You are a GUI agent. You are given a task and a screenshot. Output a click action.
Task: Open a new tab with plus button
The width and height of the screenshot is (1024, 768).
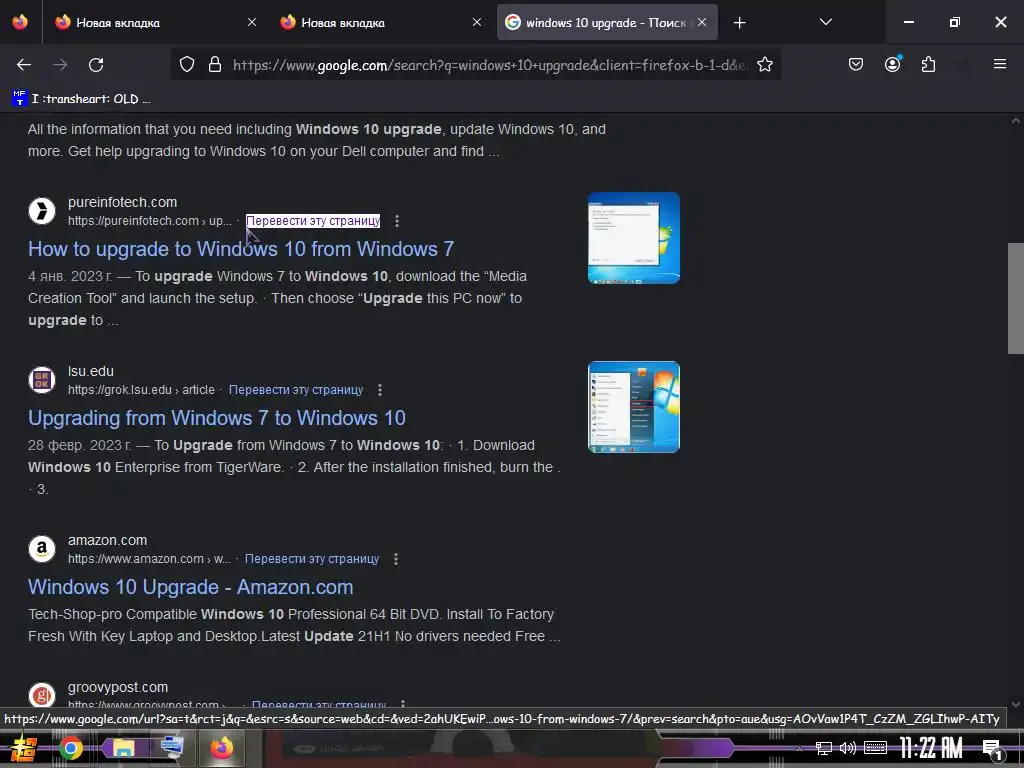739,23
